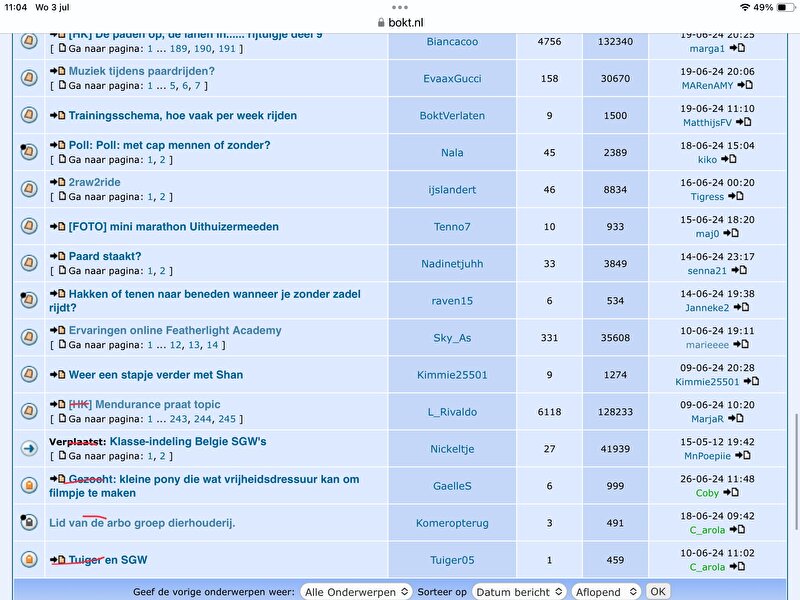Click the three-dot multitasking control at top

(x=399, y=7)
